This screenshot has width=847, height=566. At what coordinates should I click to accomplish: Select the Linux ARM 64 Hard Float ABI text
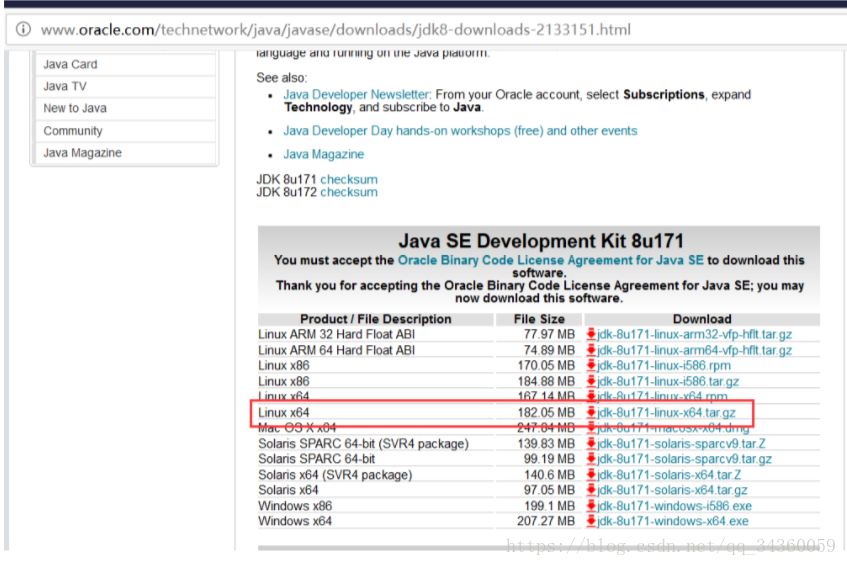pos(337,351)
